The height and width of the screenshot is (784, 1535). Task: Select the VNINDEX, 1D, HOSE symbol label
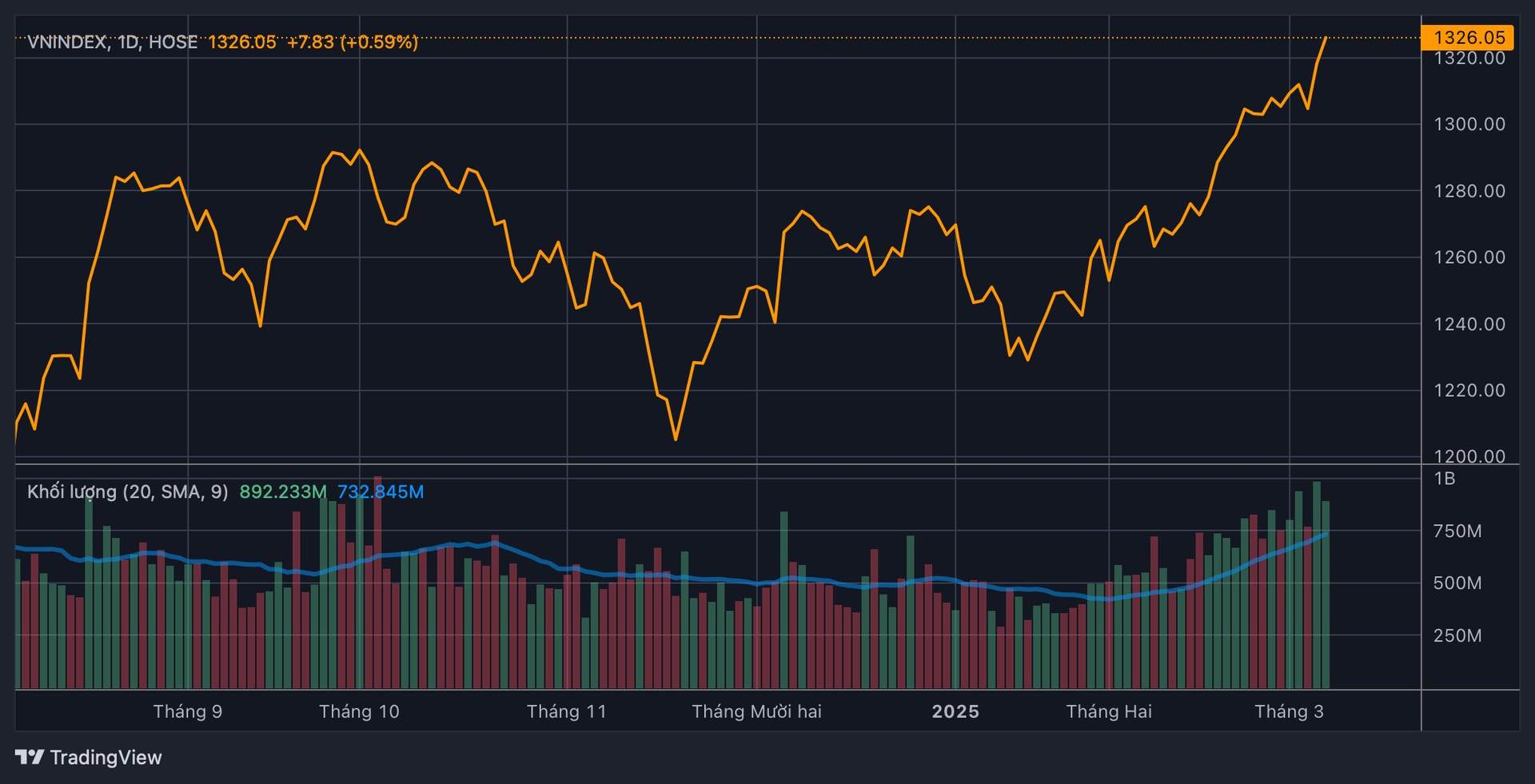pyautogui.click(x=113, y=42)
